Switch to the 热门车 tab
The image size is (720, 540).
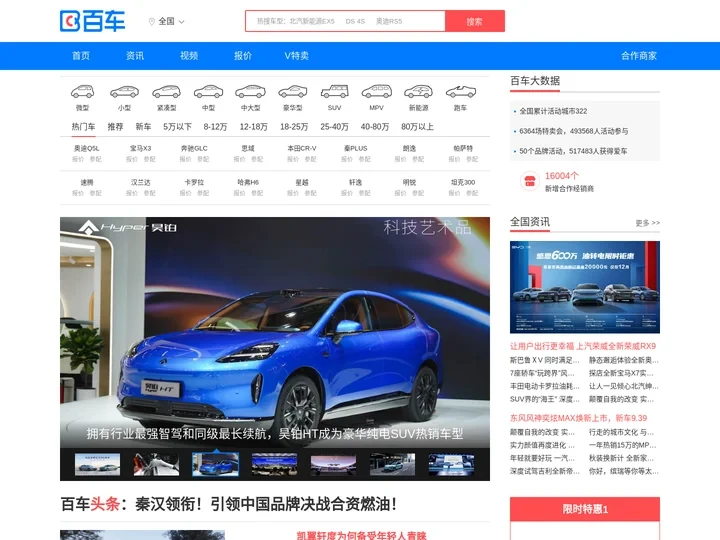click(83, 127)
